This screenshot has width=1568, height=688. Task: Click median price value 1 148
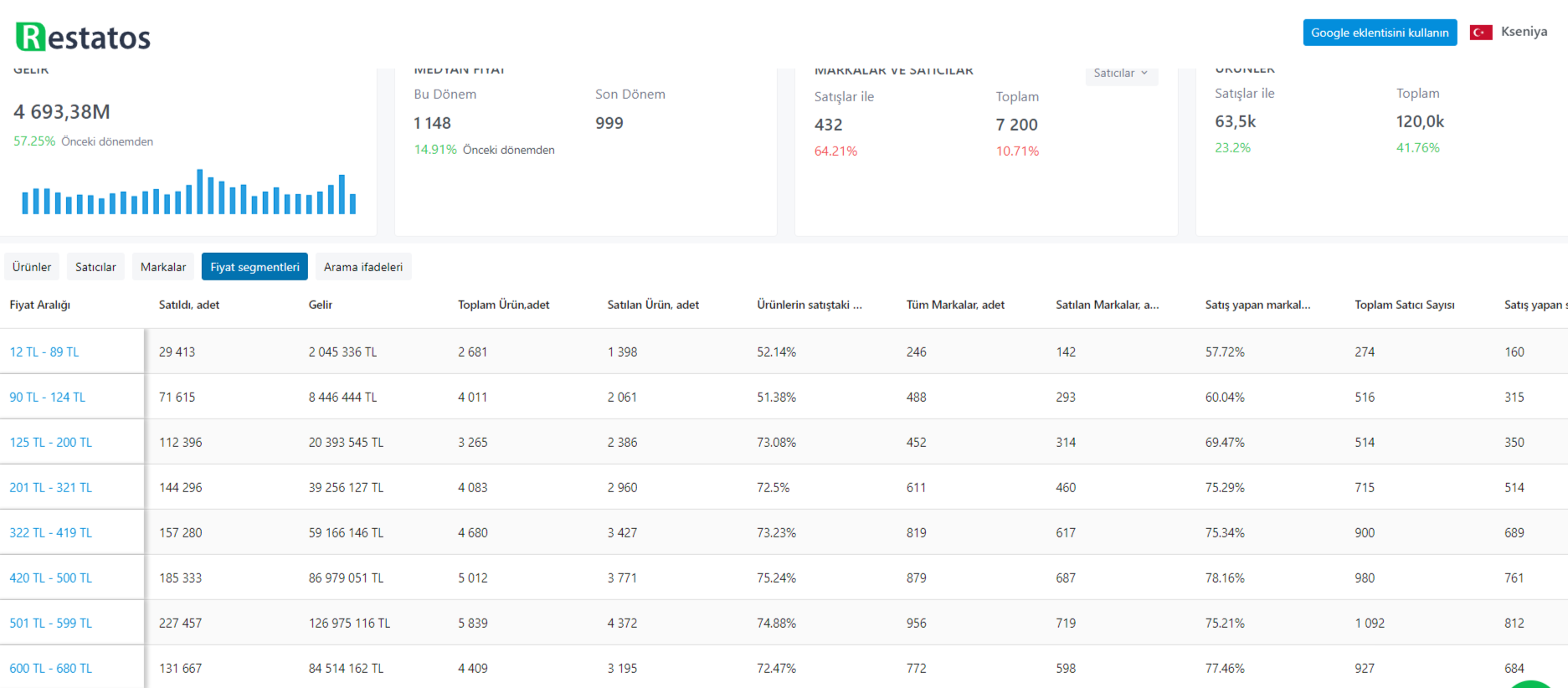tap(432, 123)
